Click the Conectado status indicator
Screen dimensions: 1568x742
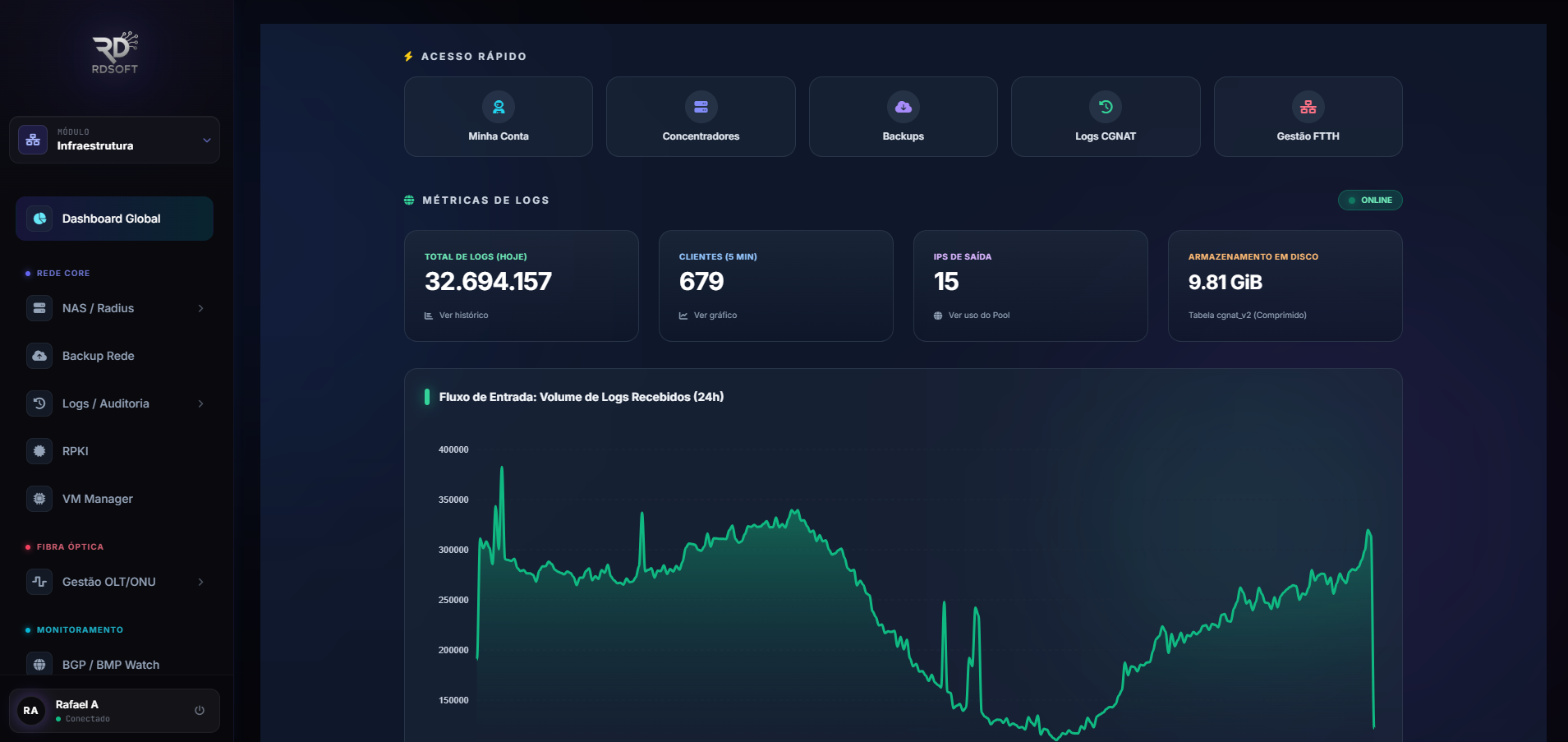pos(60,718)
